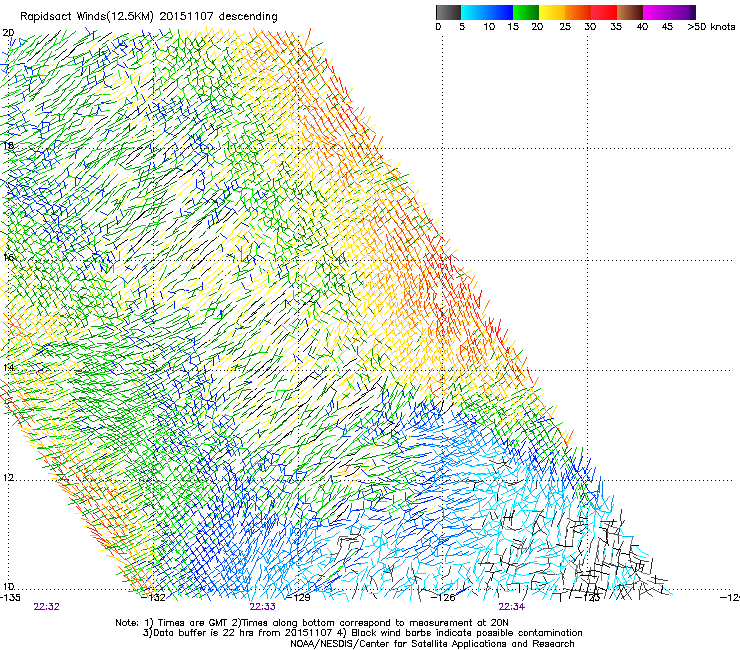Viewport: 740px width, 650px height.
Task: Click the NOAA/NESDIS credit line
Action: (x=432, y=644)
